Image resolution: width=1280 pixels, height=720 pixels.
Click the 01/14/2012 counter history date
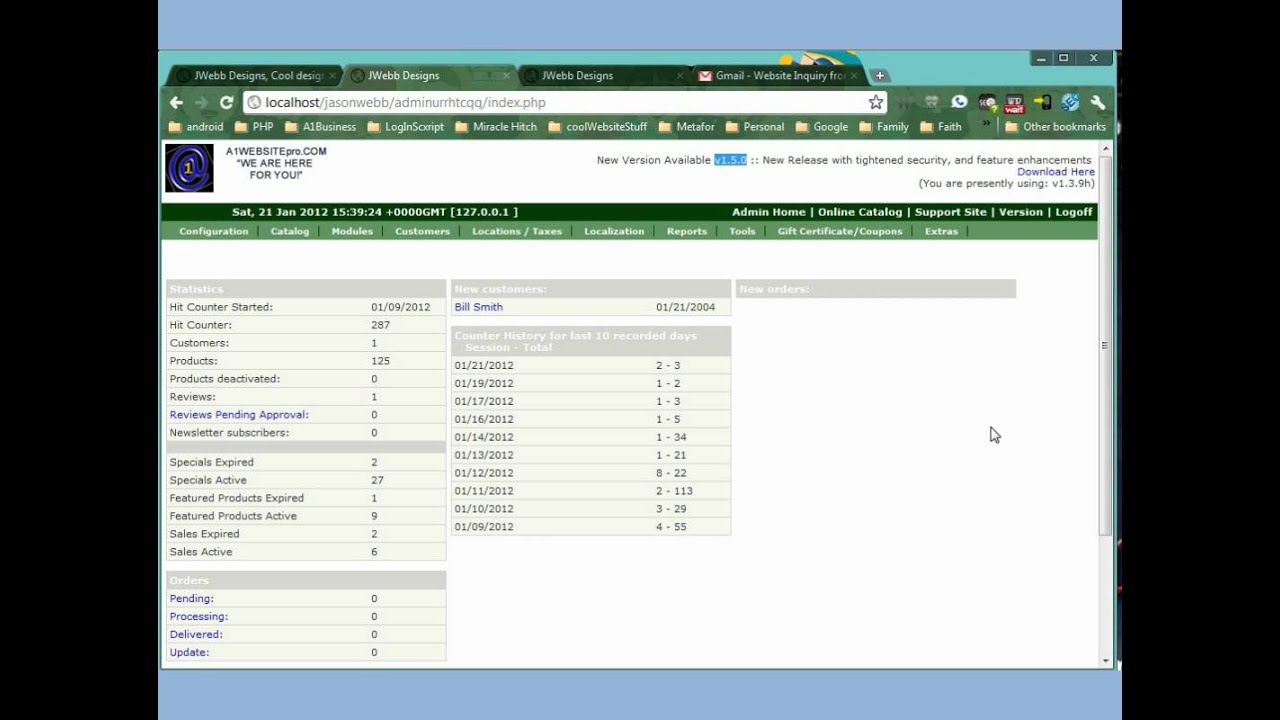[484, 437]
